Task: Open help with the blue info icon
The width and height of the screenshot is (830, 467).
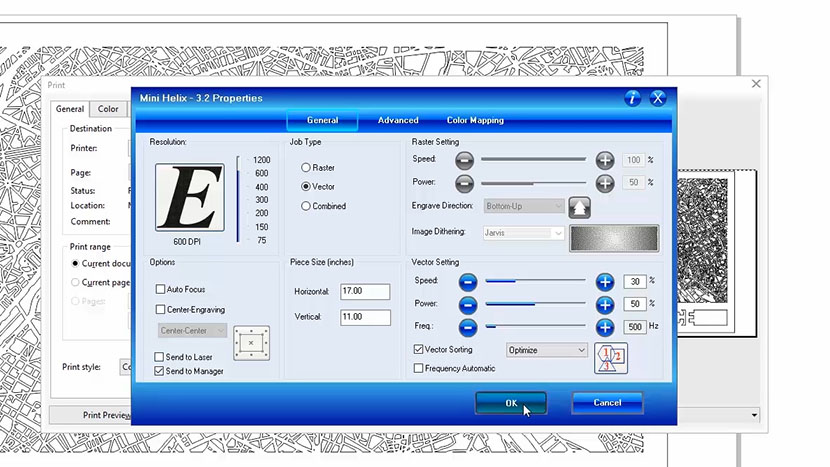Action: pos(632,98)
